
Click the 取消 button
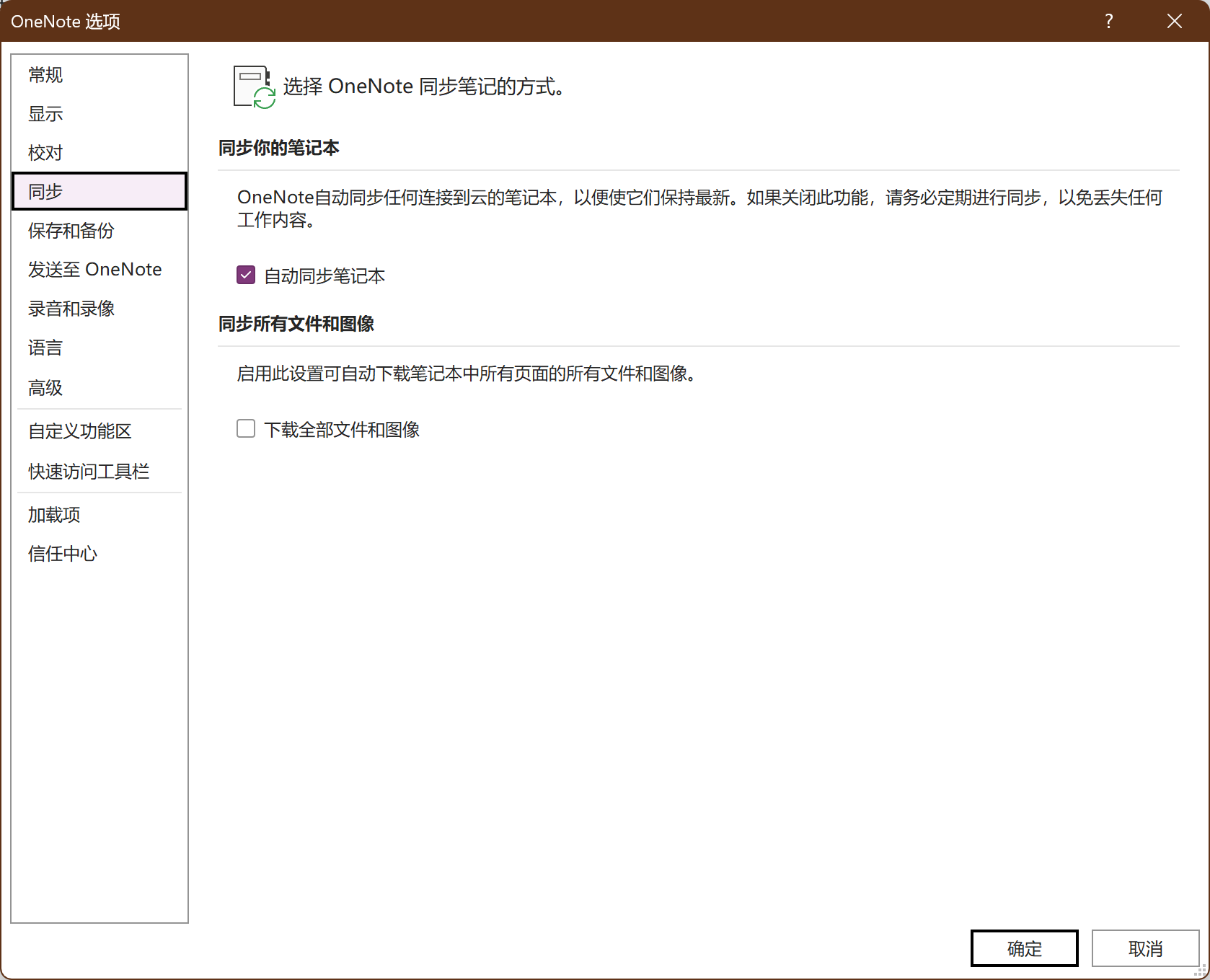[1146, 948]
